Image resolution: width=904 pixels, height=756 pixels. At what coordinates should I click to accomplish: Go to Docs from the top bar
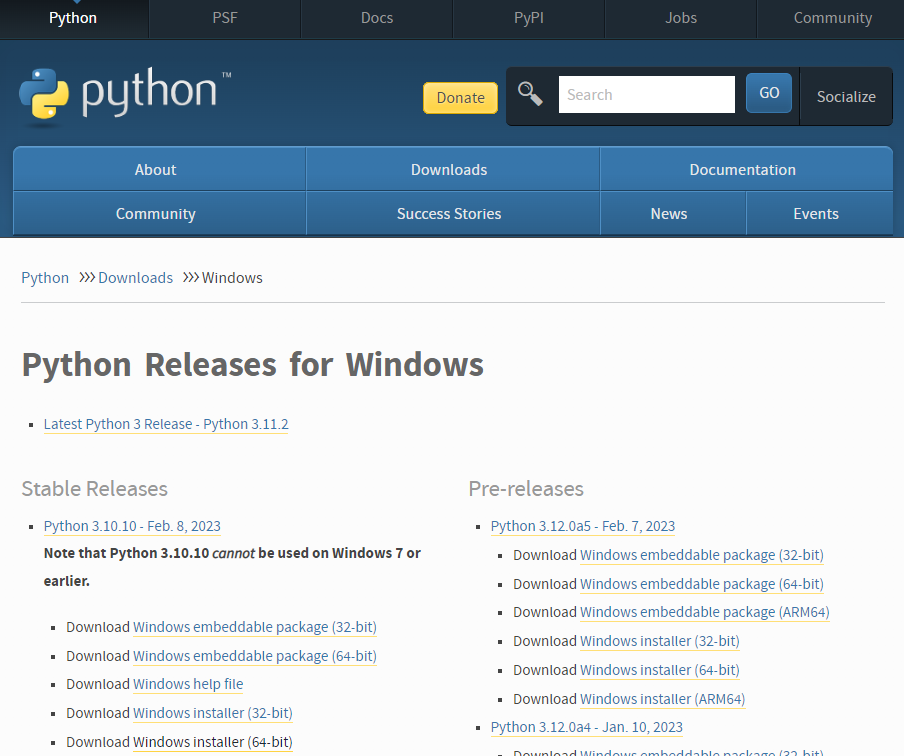(376, 17)
